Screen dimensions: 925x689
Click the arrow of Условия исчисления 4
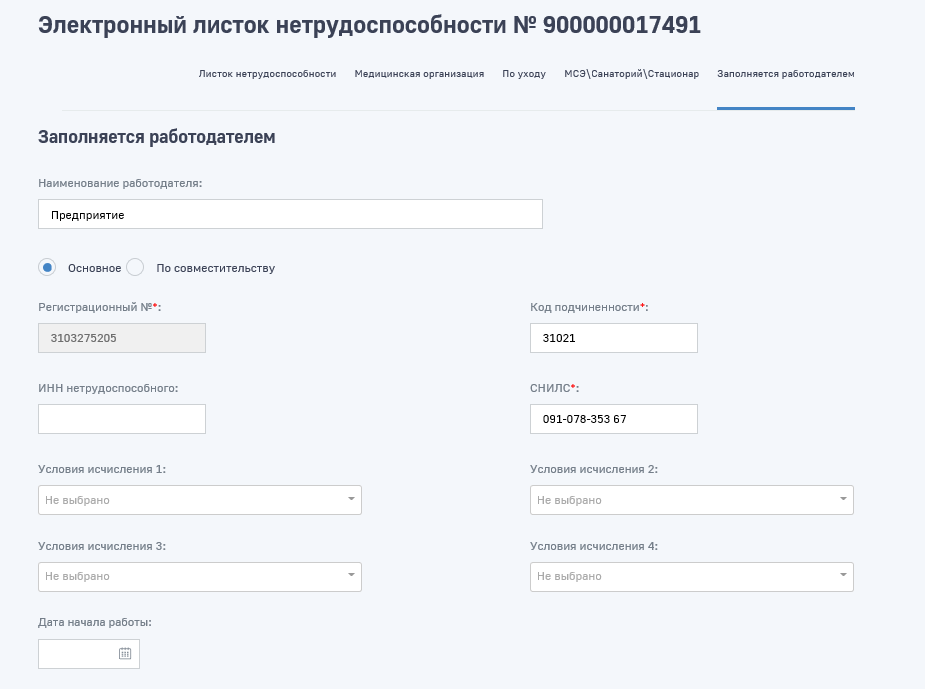[843, 576]
